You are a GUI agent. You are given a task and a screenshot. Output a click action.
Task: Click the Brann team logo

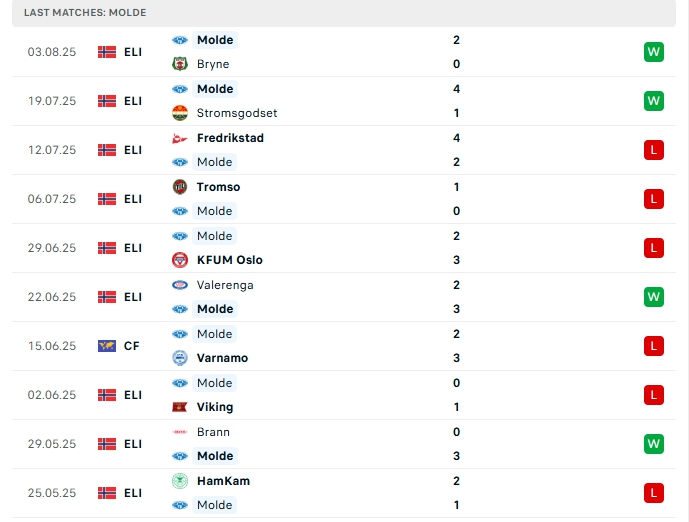(180, 432)
